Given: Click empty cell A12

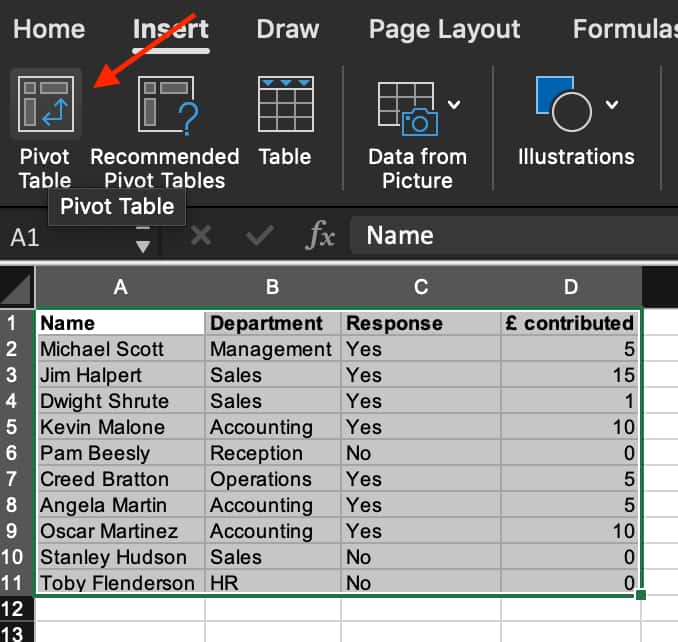Looking at the screenshot, I should pyautogui.click(x=120, y=609).
